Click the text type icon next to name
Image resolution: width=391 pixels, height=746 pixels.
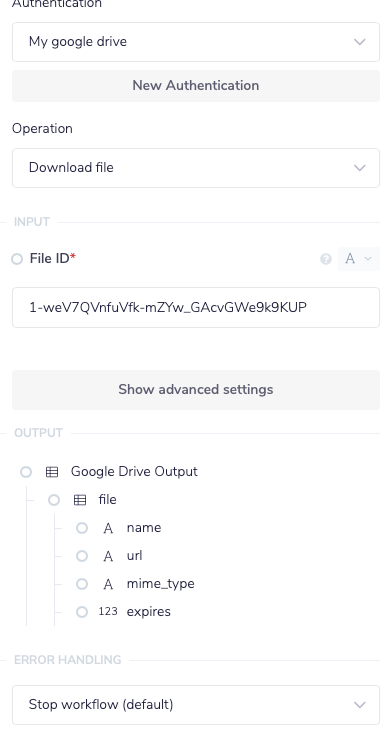[108, 528]
